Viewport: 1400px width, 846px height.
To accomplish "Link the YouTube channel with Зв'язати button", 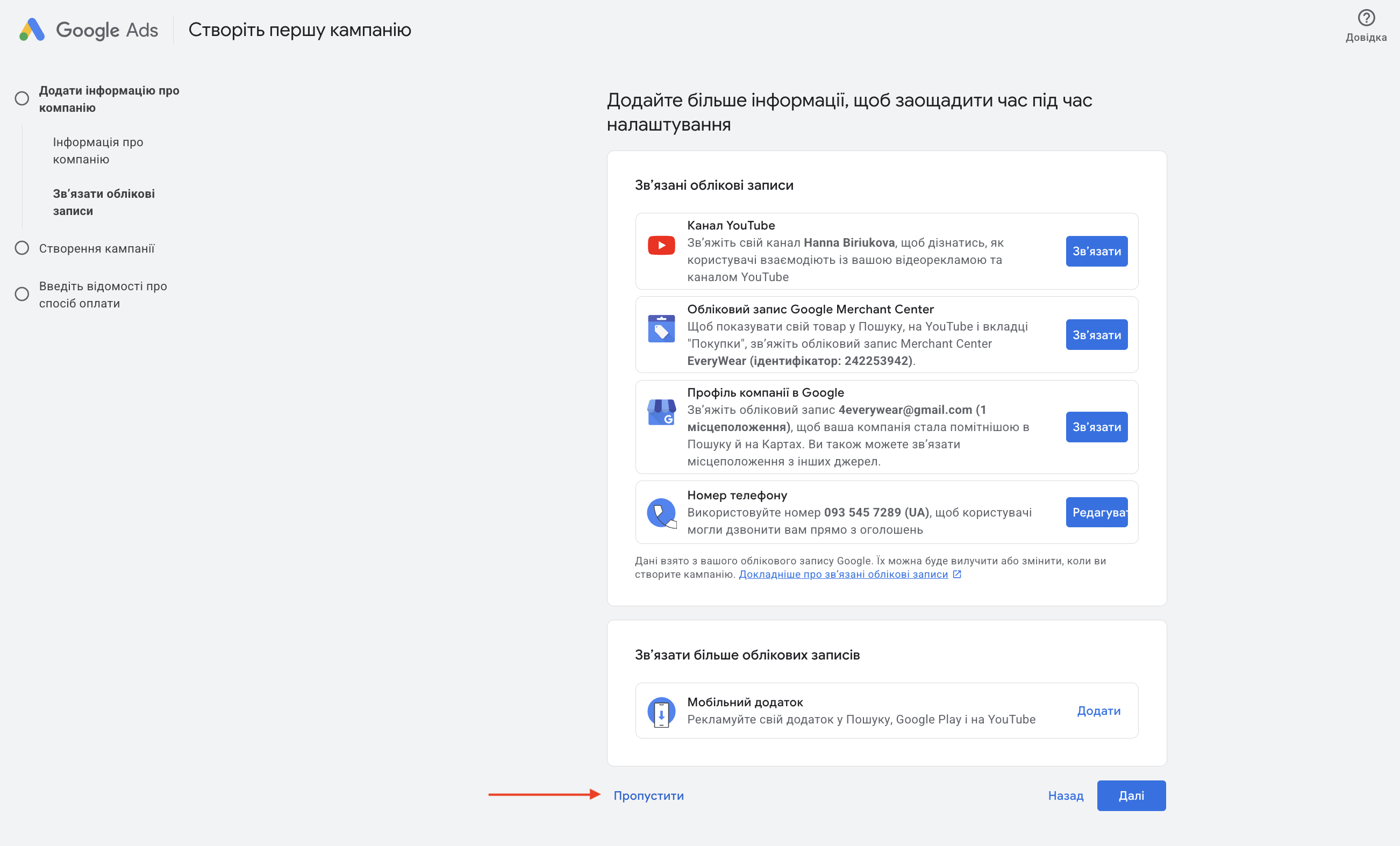I will pos(1096,251).
